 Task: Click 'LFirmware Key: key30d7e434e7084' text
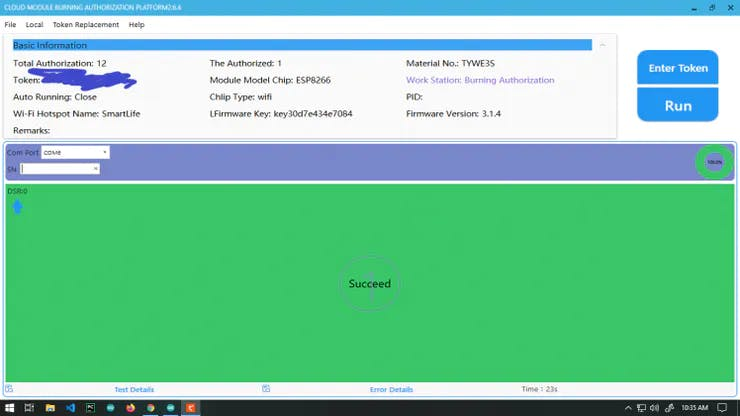click(x=281, y=114)
